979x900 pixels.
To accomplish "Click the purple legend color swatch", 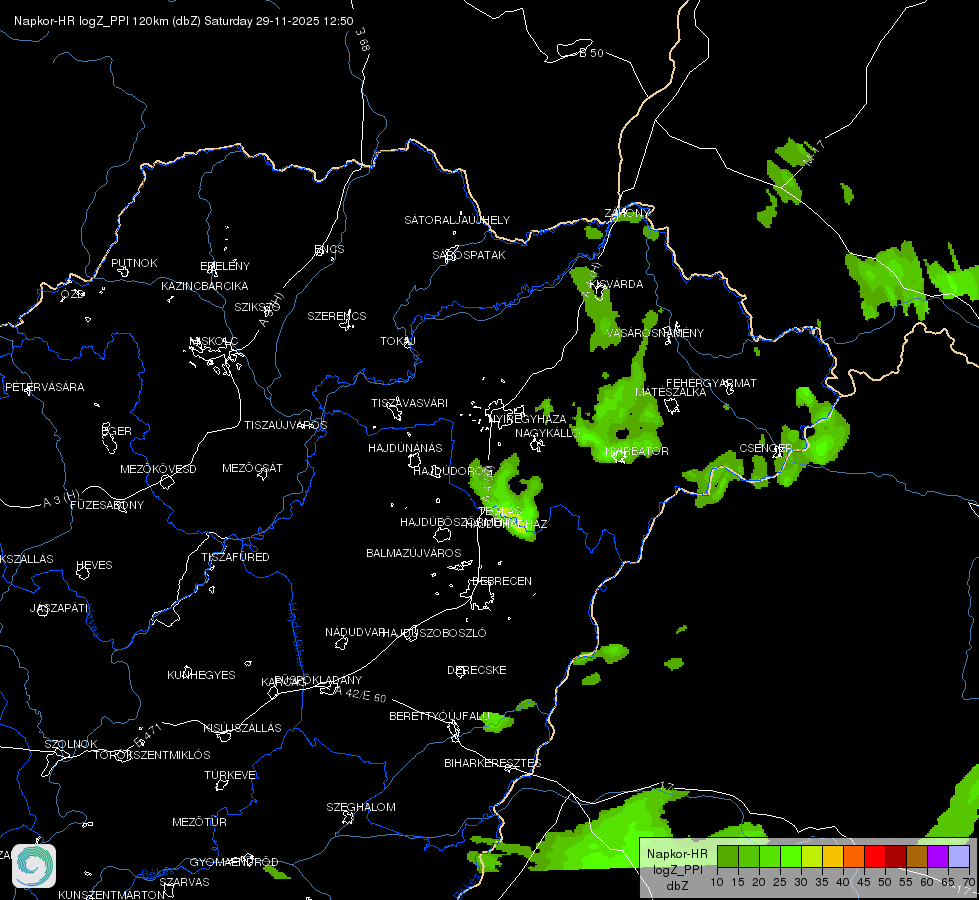I will [x=938, y=856].
